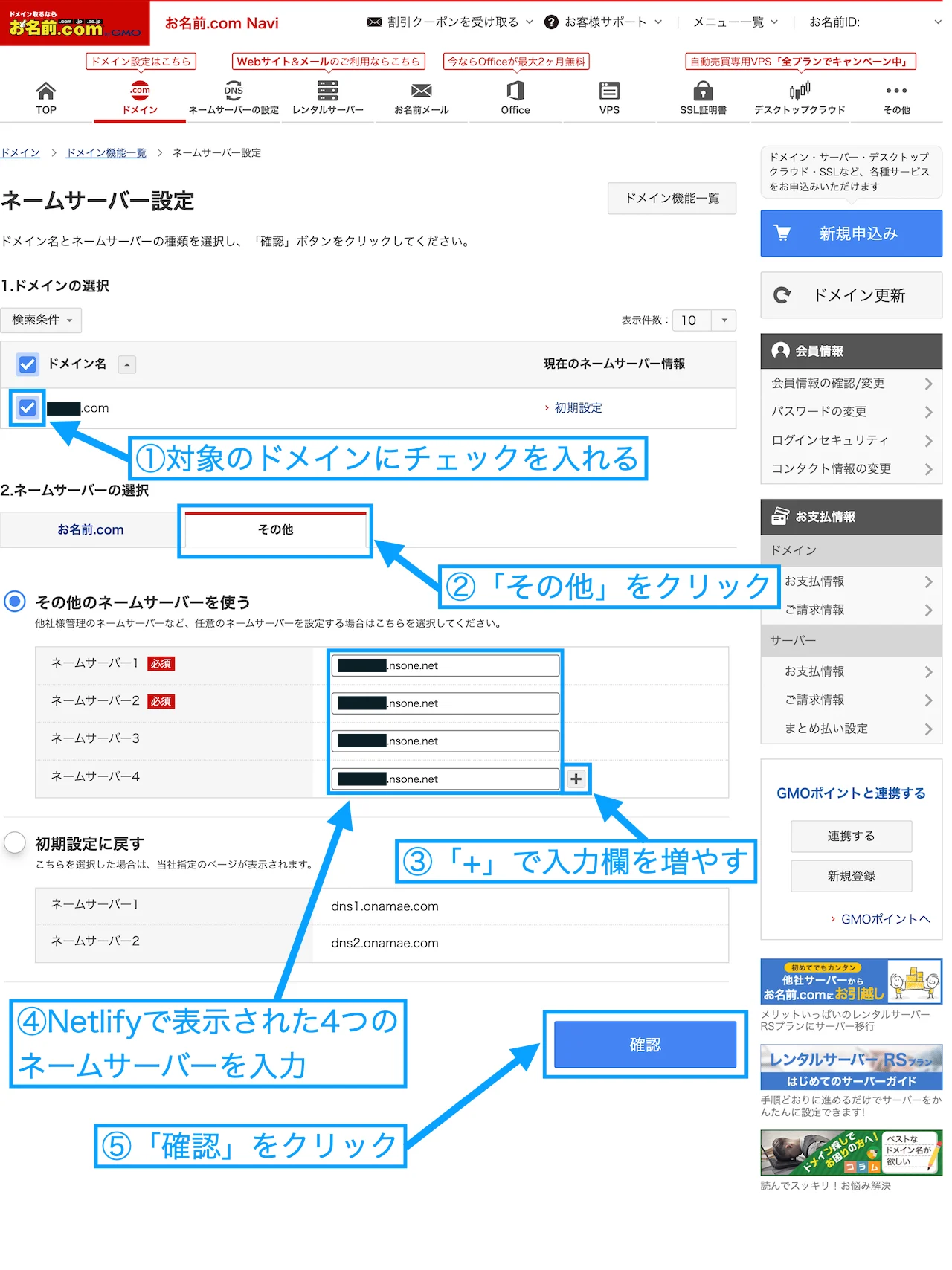Click the shopping cart icon on 新規申込み

tap(782, 233)
